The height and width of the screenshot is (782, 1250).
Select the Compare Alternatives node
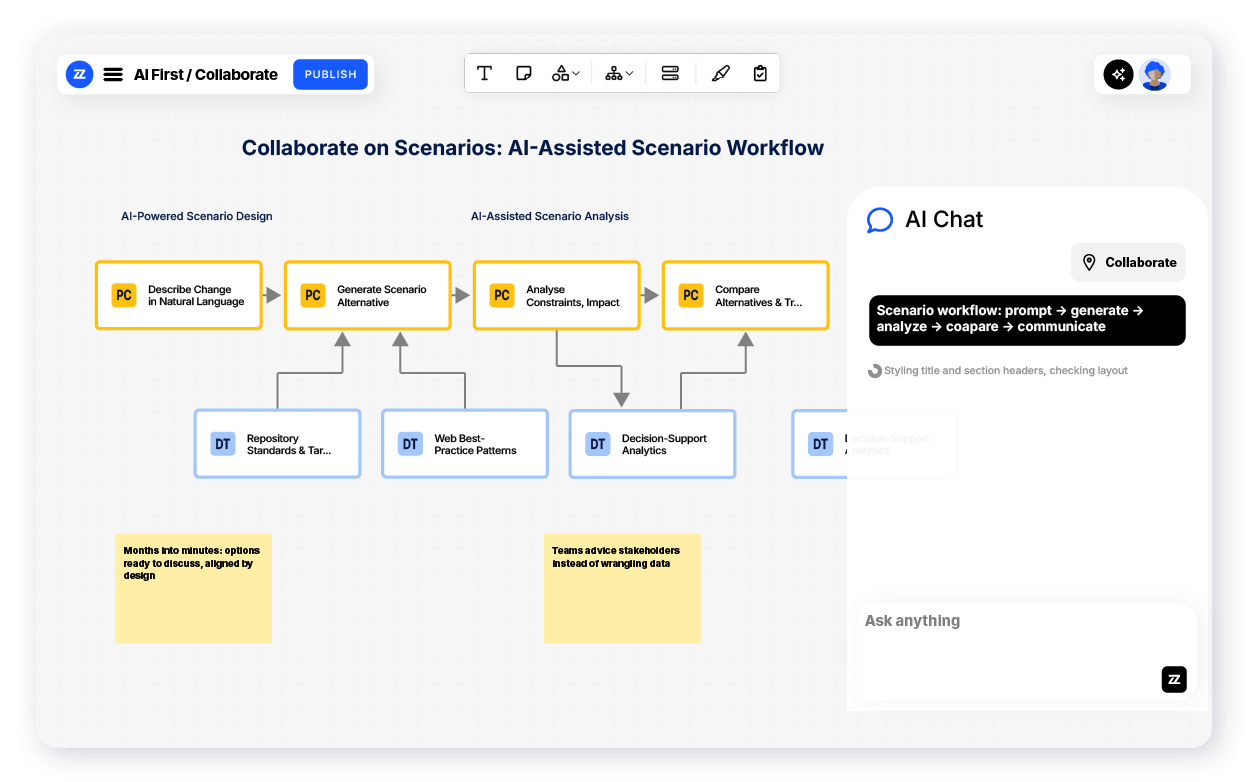(x=746, y=295)
